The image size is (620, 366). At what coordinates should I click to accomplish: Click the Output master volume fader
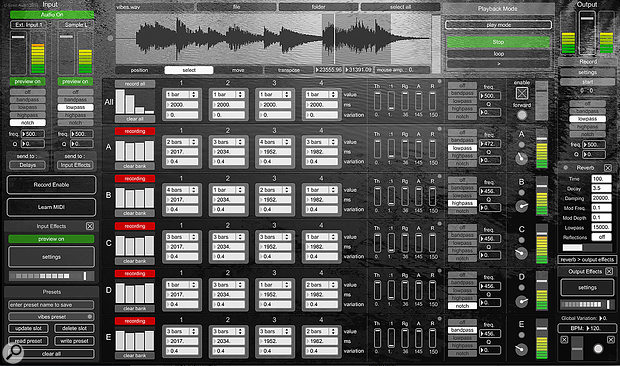587,33
